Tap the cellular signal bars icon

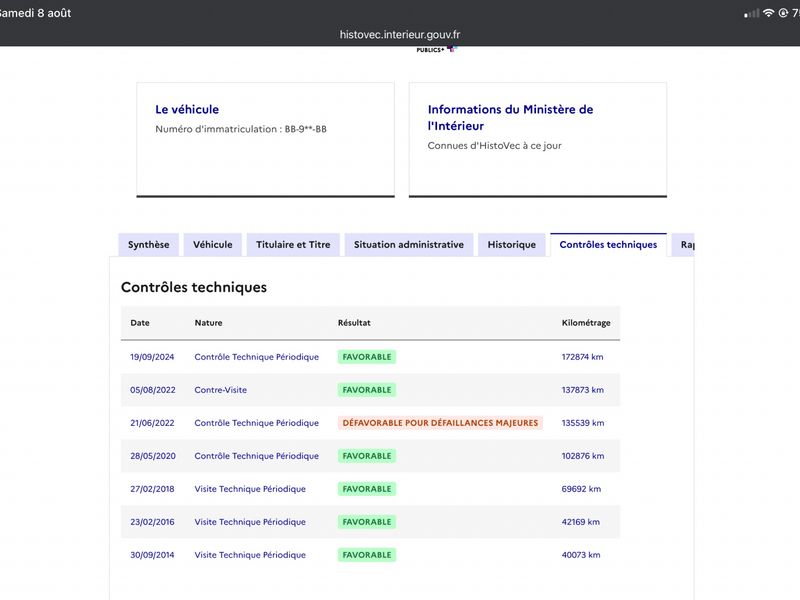click(x=752, y=14)
